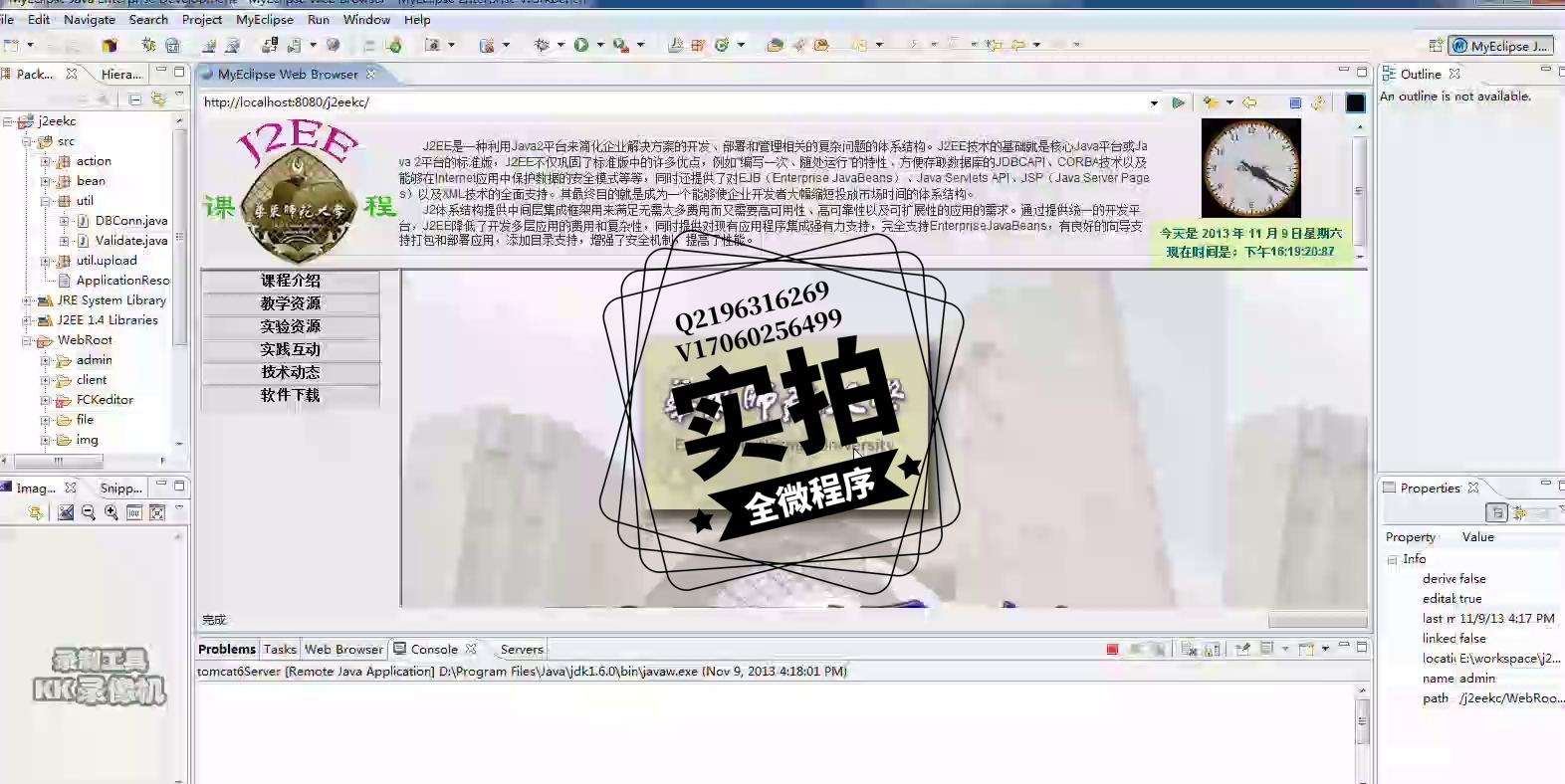Select DBConn.java in the tree

tap(131, 221)
